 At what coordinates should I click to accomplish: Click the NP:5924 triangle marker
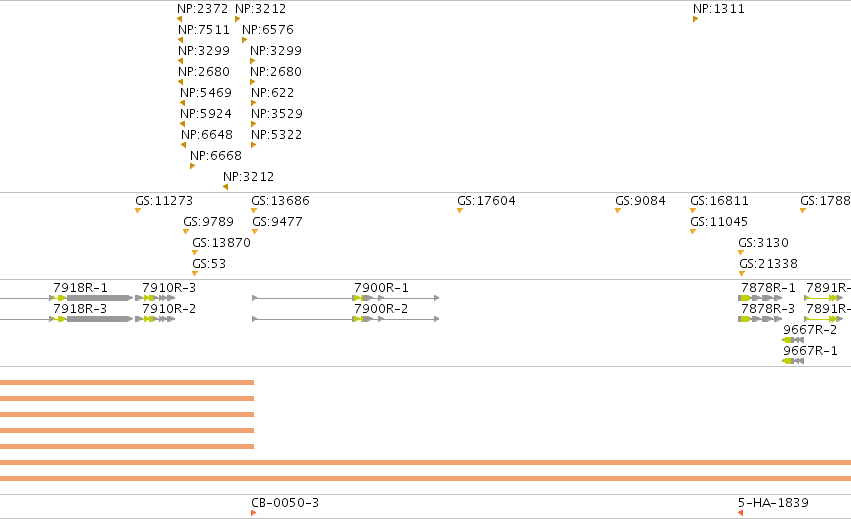pos(182,124)
